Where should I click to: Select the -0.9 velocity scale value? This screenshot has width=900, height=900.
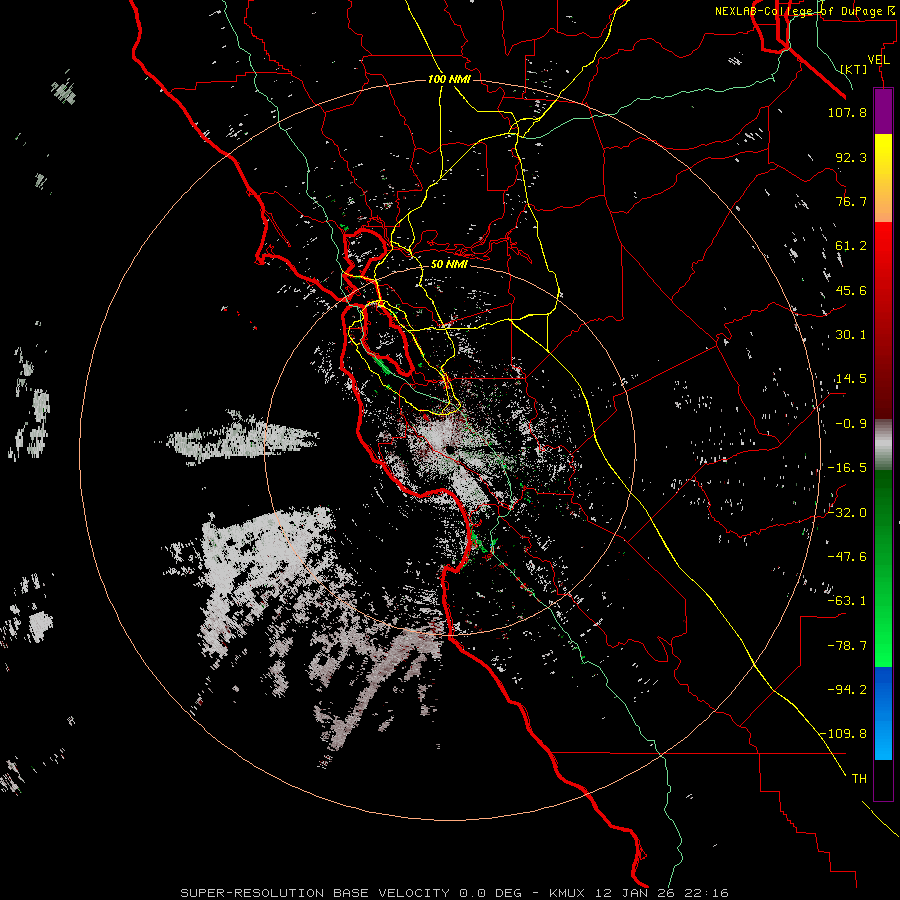pos(851,424)
